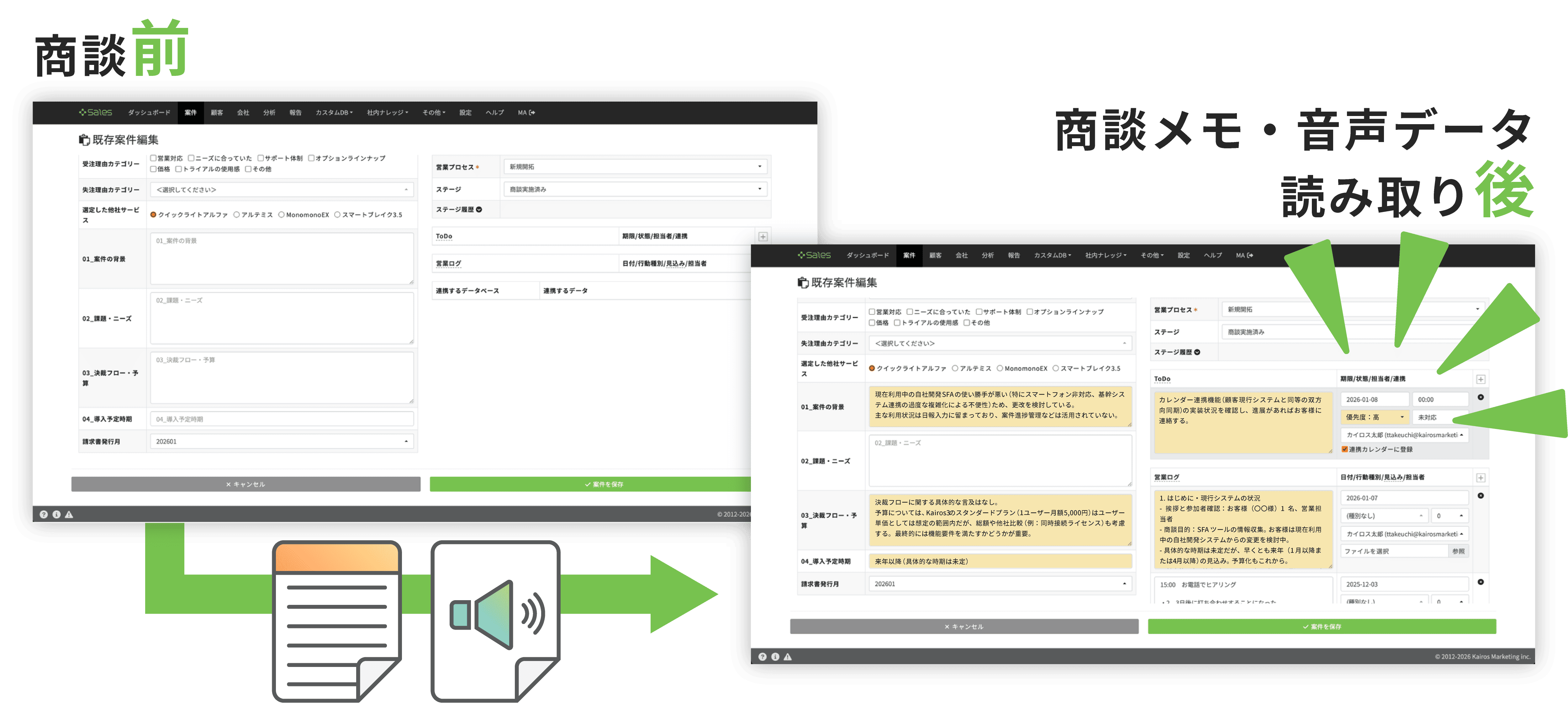Click the MA exit icon in right window

click(x=1250, y=256)
